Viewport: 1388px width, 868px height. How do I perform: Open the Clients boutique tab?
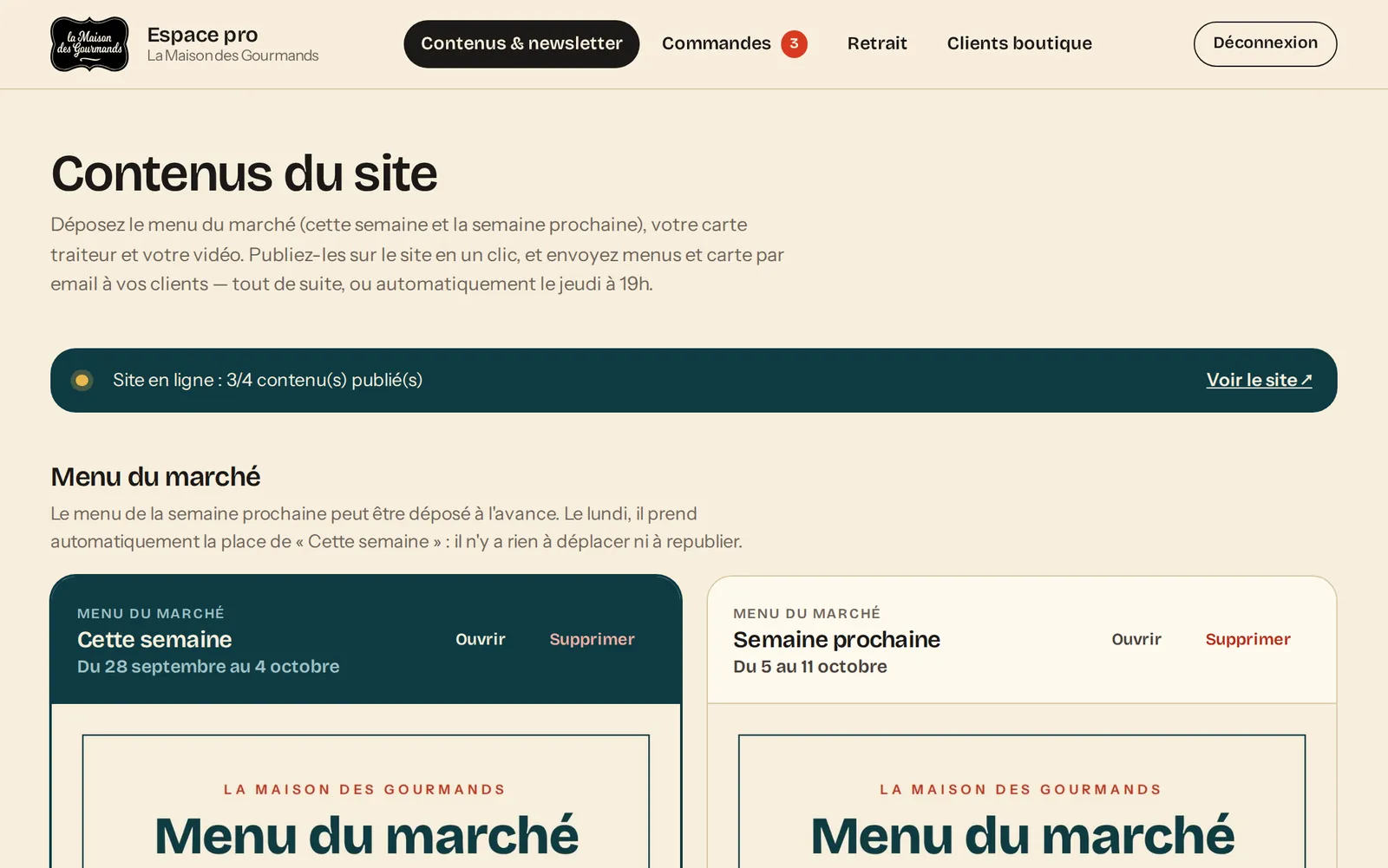(x=1019, y=43)
